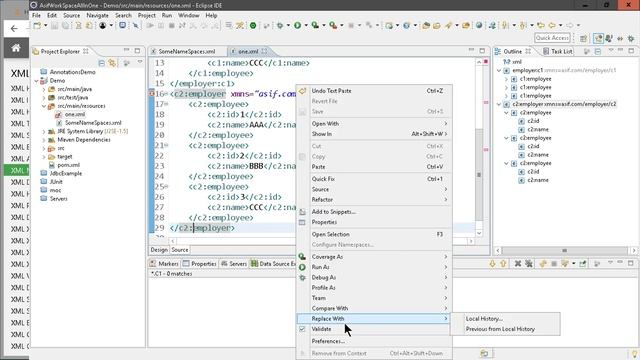Open the Navigate menu
This screenshot has height=360, width=640.
point(98,16)
